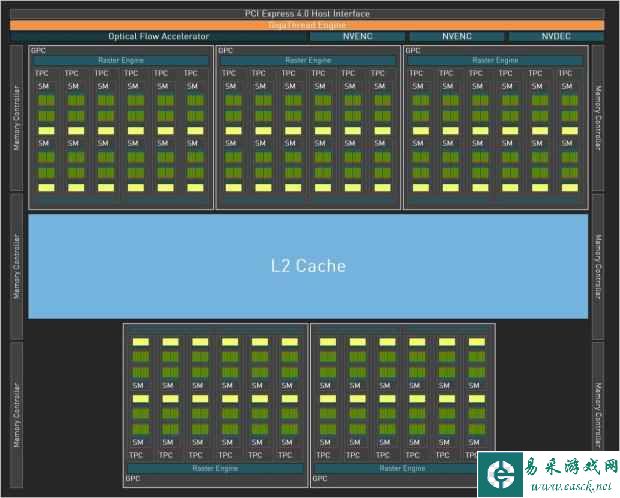
Task: Click the GPC label of the bottom-left cluster
Action: [x=132, y=478]
